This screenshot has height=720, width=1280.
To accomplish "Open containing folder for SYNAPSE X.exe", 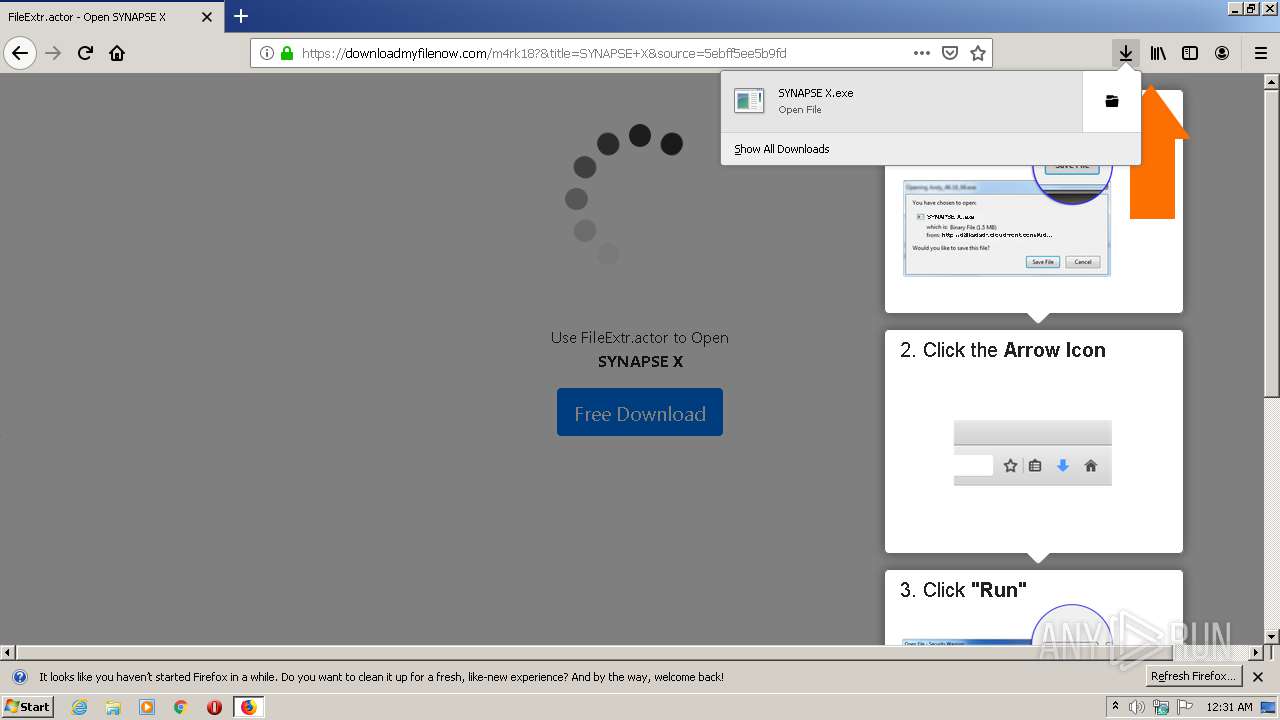I will (x=1111, y=101).
